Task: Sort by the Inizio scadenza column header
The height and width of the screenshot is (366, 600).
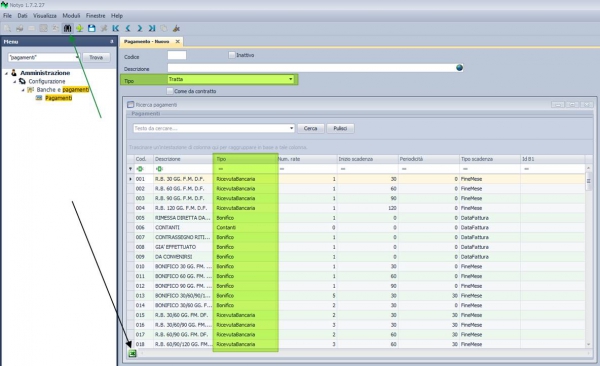Action: 367,159
